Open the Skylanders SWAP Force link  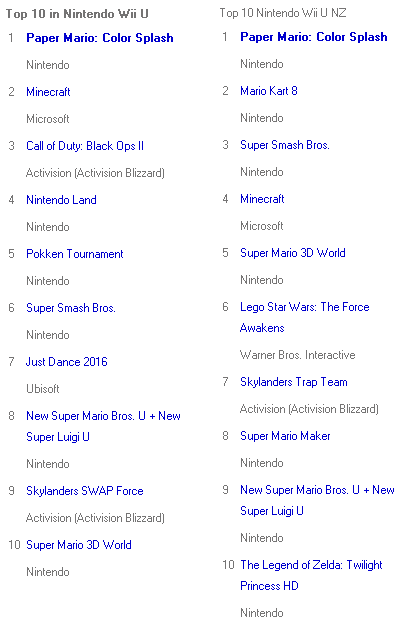click(x=85, y=491)
